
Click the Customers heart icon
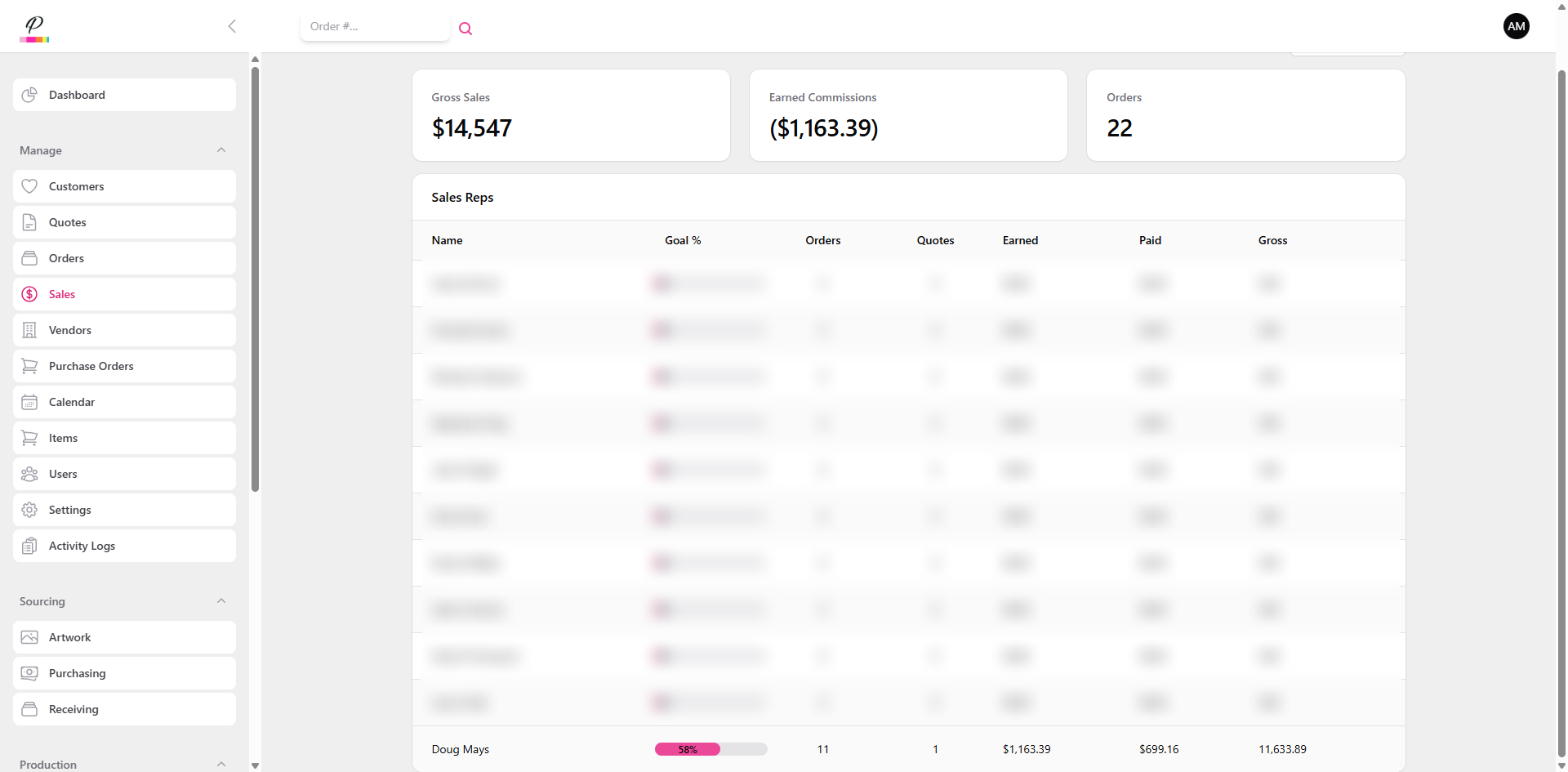29,186
